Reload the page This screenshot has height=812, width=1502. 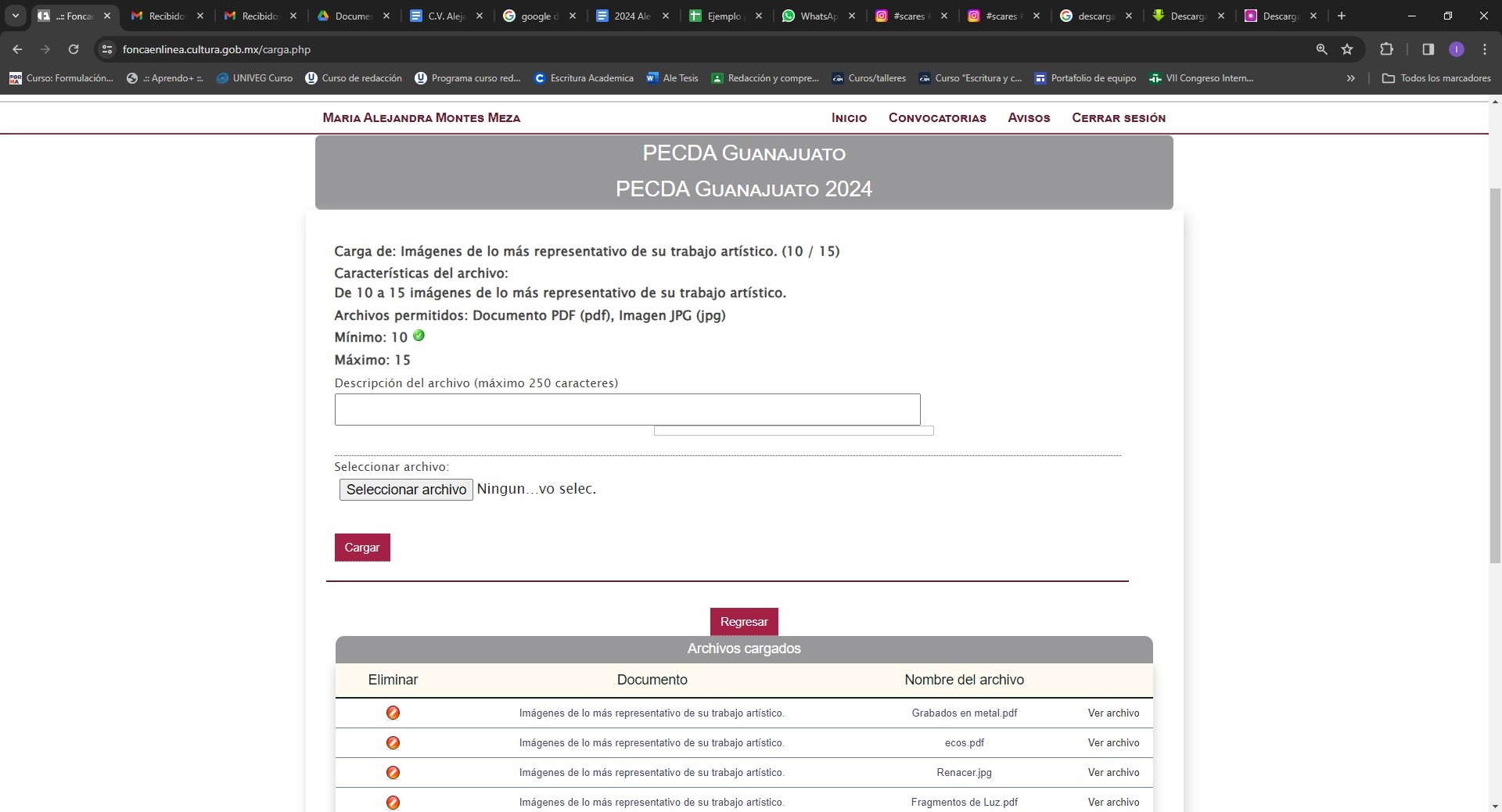tap(74, 49)
